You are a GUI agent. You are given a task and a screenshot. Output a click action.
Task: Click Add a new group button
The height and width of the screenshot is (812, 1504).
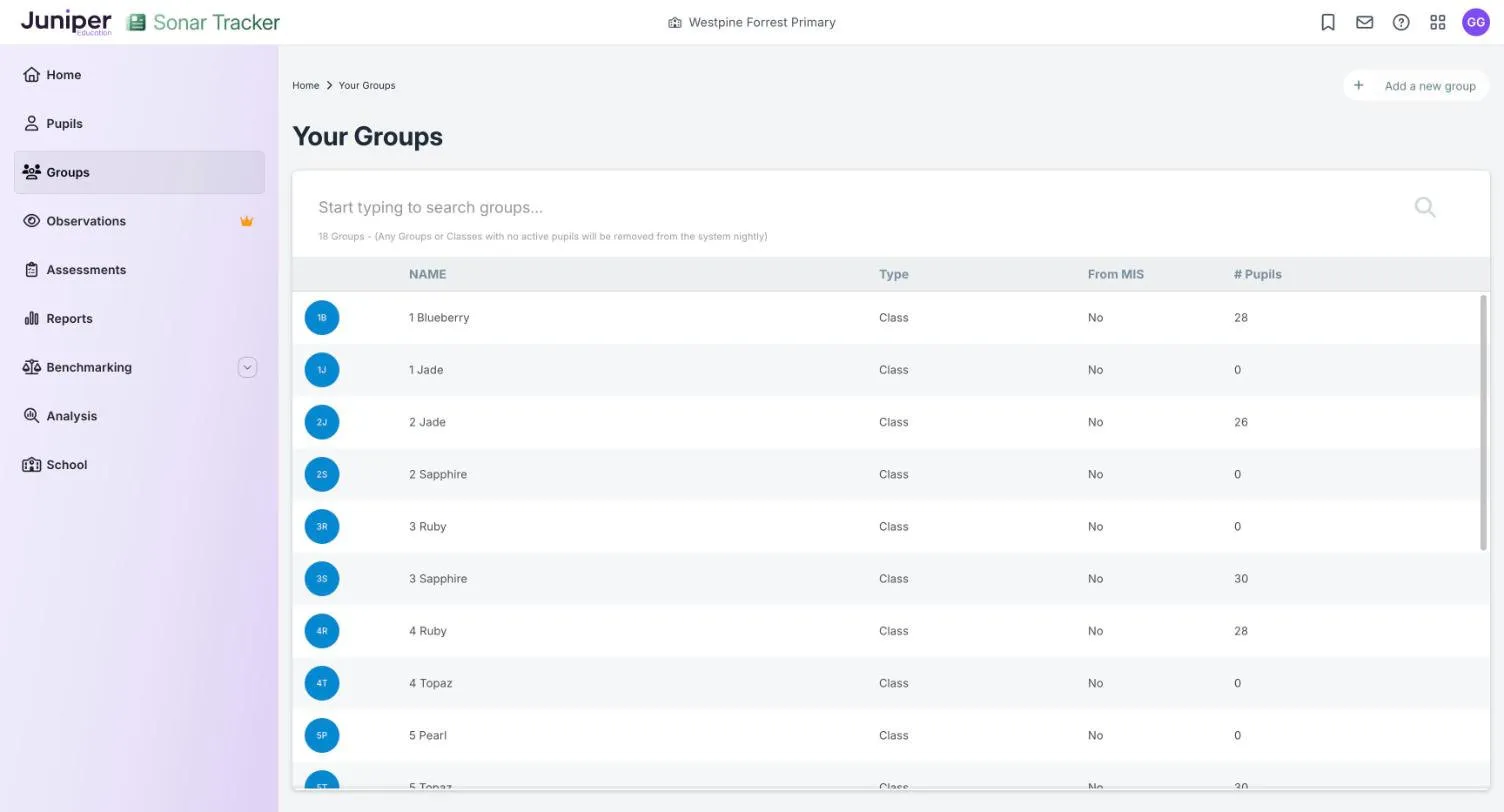(x=1416, y=86)
